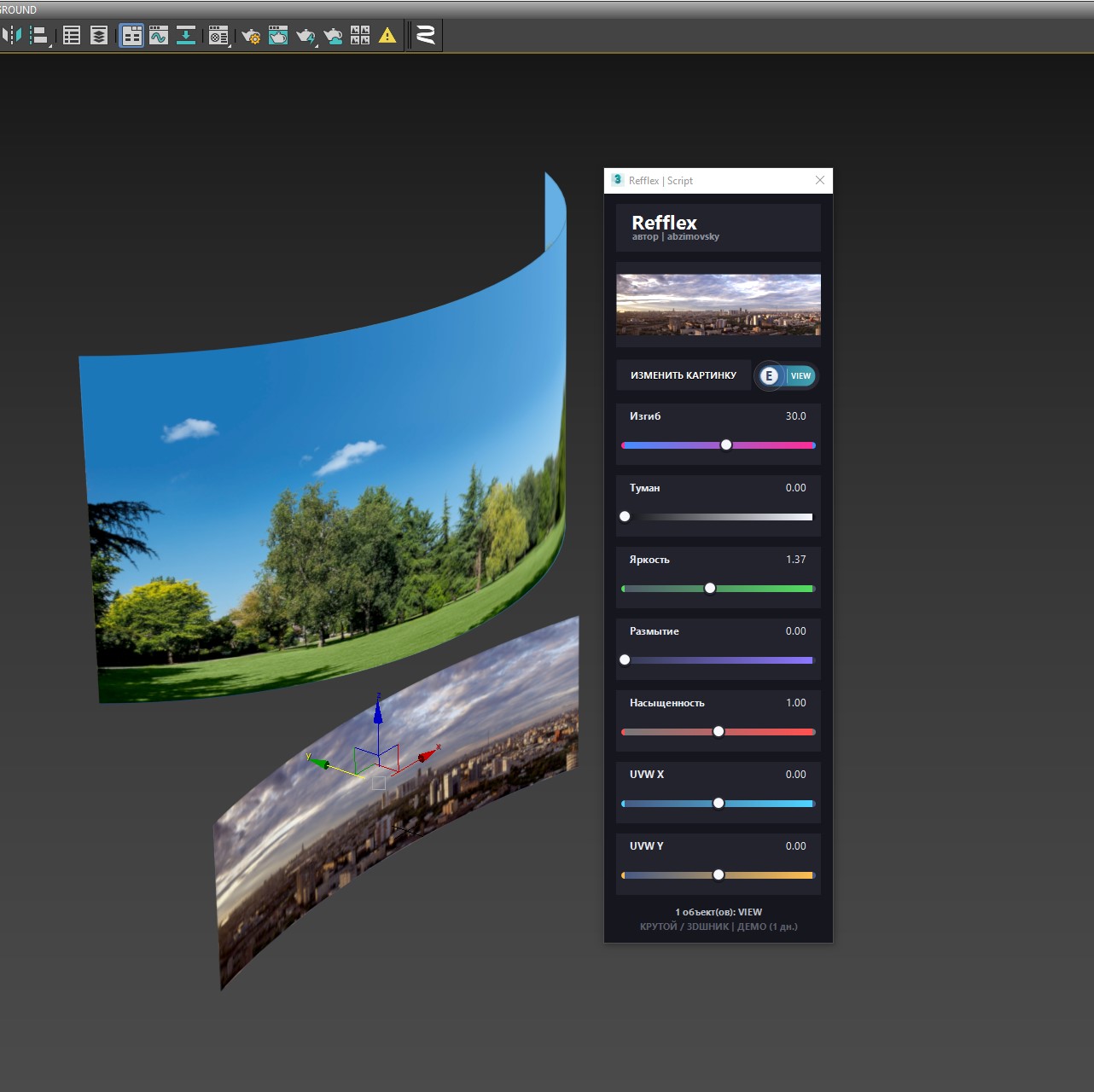This screenshot has width=1094, height=1092.
Task: Click the UVW X slider handle
Action: (x=719, y=803)
